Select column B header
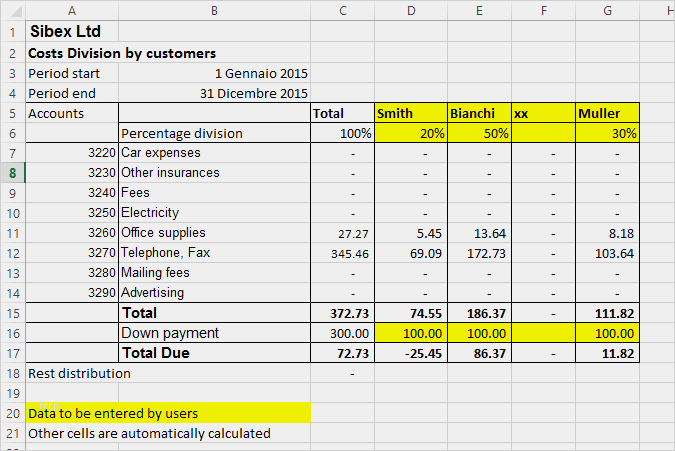This screenshot has height=451, width=675. click(x=214, y=10)
